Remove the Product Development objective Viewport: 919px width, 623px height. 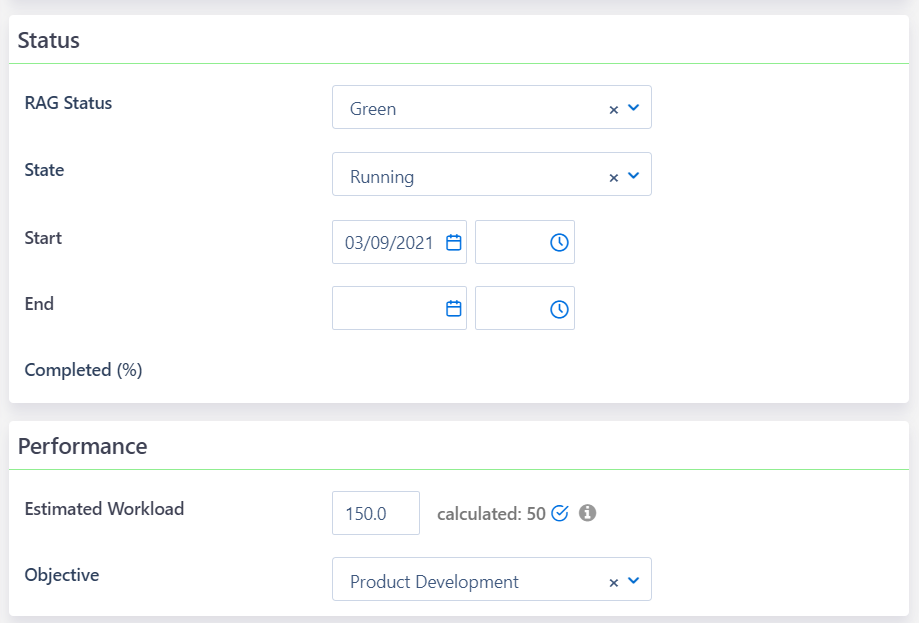[613, 580]
